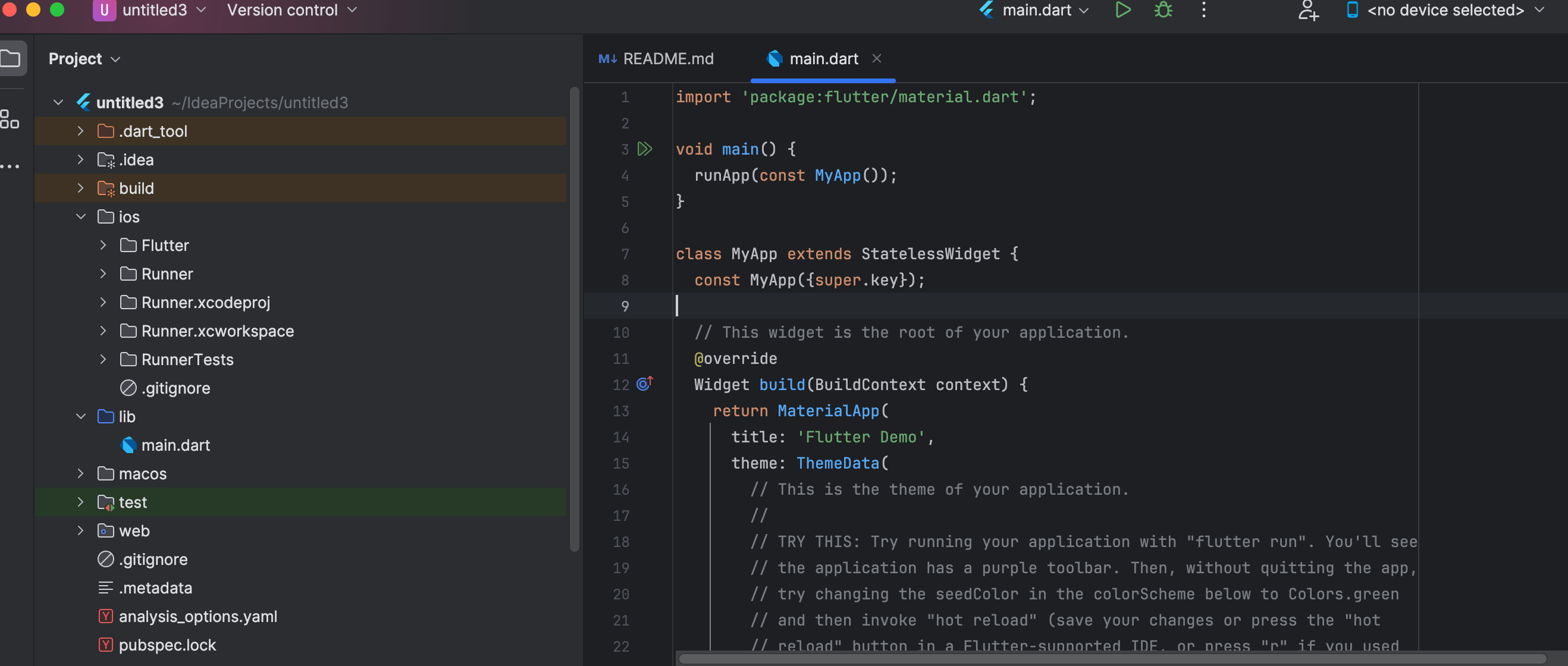Click the green Run button
The width and height of the screenshot is (1568, 666).
point(1123,10)
